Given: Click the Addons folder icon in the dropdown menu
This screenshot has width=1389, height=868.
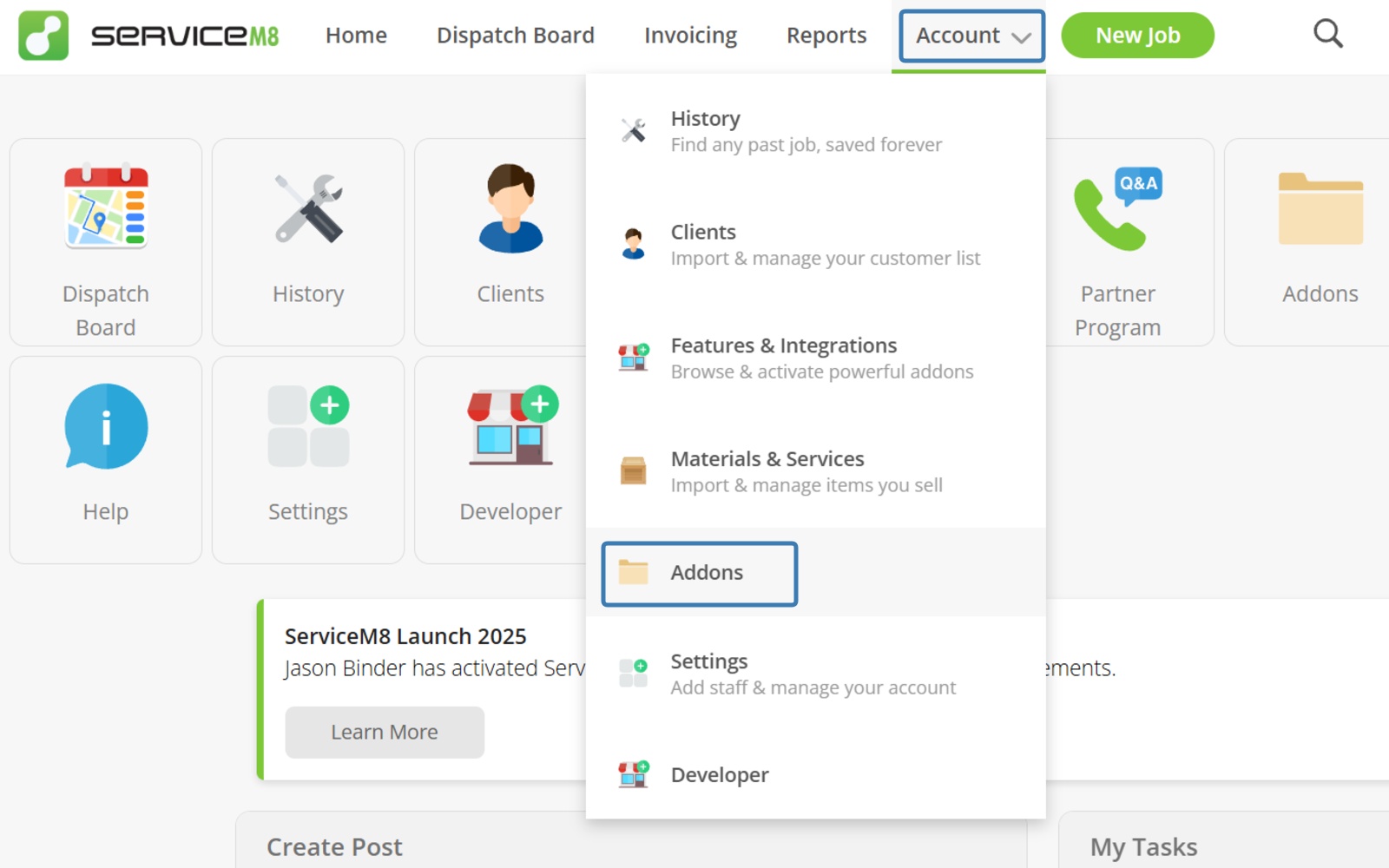Looking at the screenshot, I should (634, 572).
